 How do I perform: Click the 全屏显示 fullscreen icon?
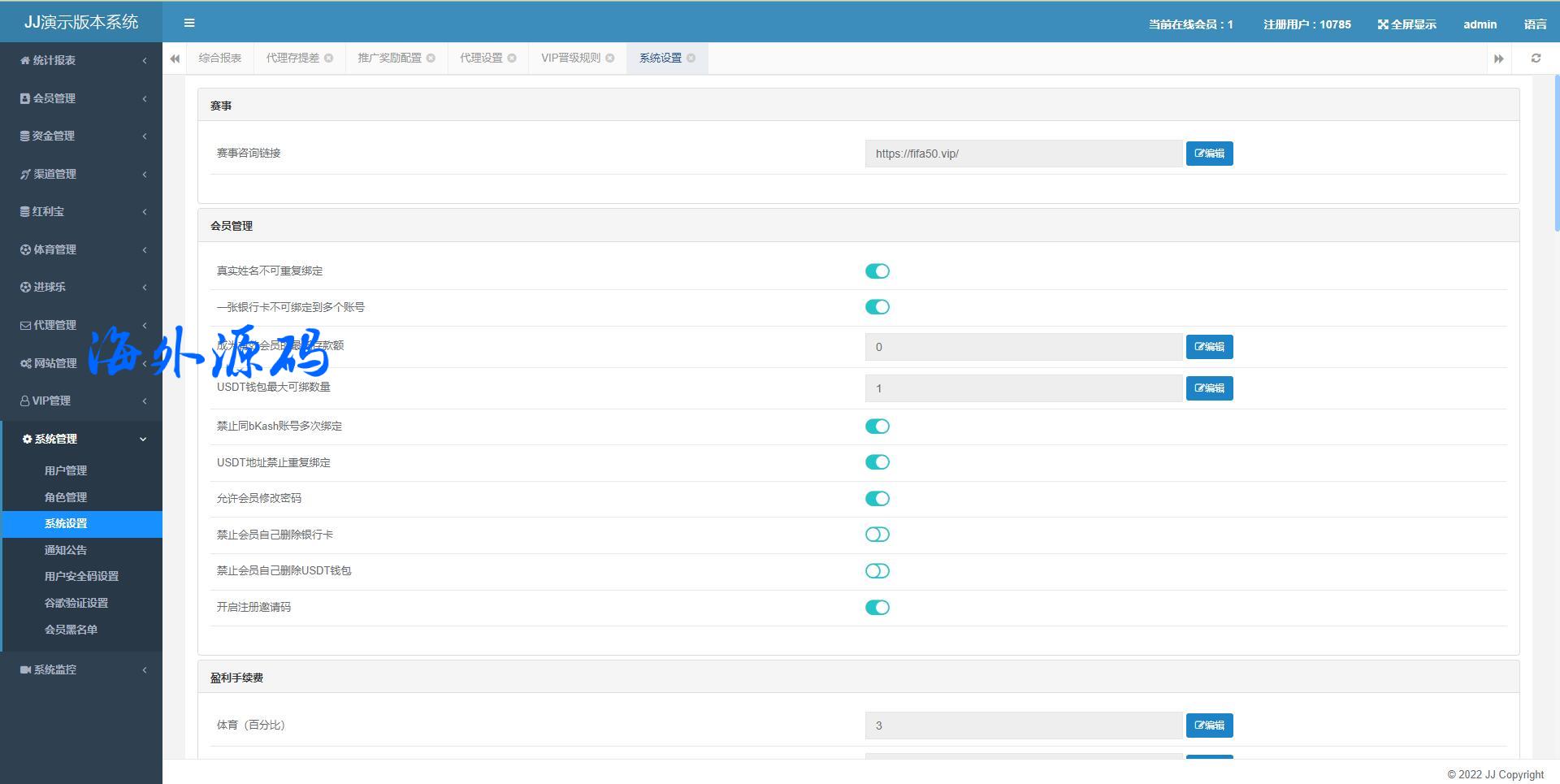(x=1383, y=24)
